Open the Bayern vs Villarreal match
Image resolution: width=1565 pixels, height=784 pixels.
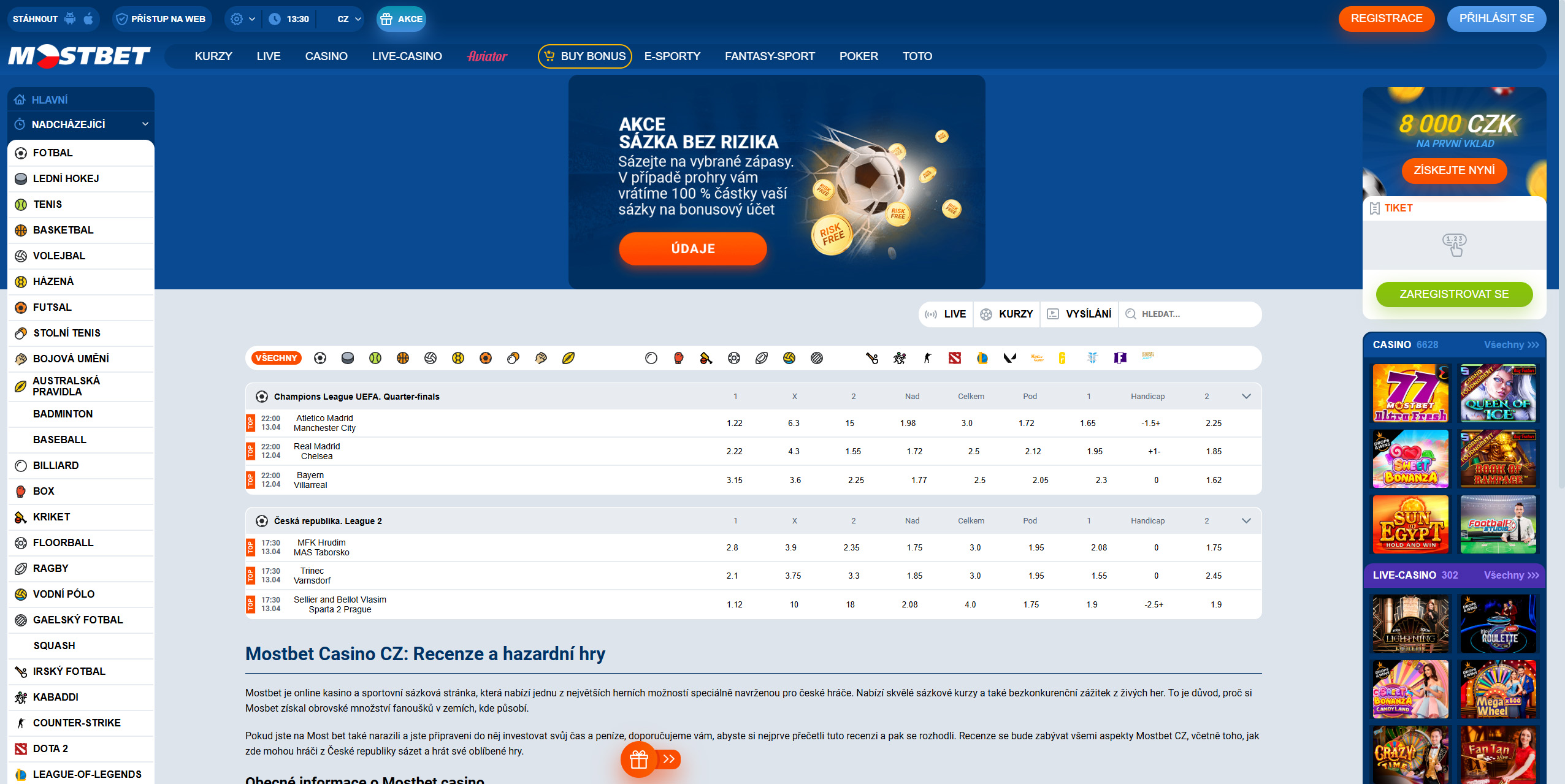point(310,480)
